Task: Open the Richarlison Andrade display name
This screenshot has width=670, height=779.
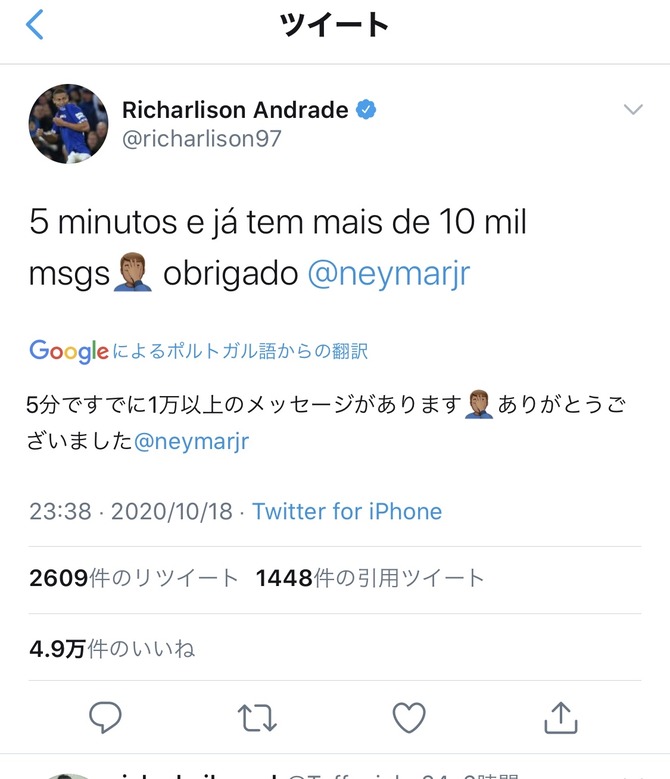Action: click(x=235, y=110)
